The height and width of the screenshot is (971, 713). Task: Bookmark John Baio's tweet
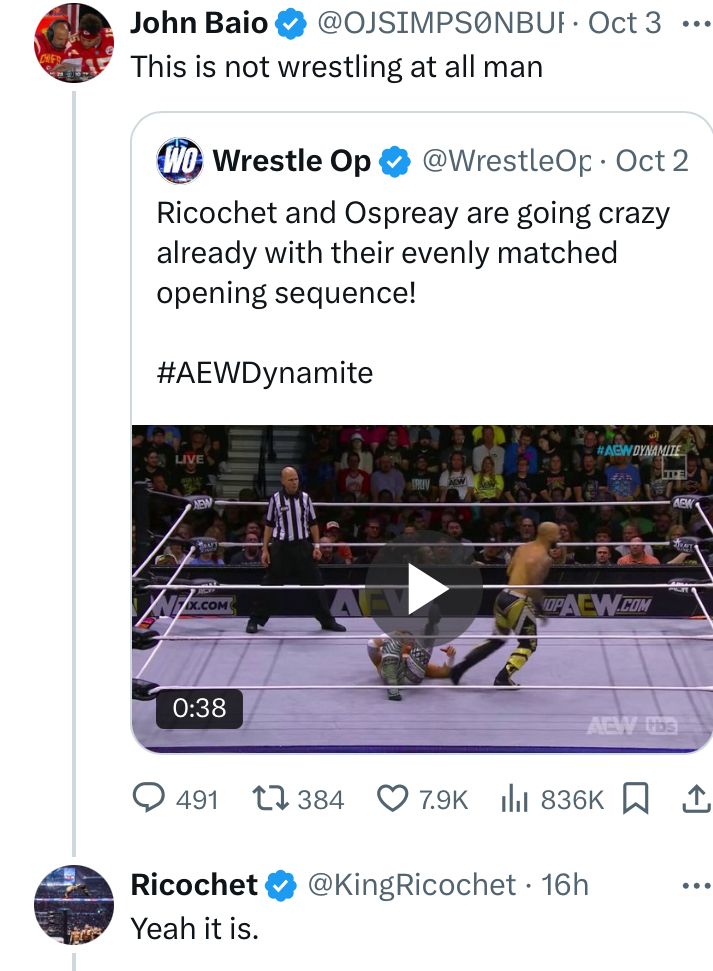(635, 798)
